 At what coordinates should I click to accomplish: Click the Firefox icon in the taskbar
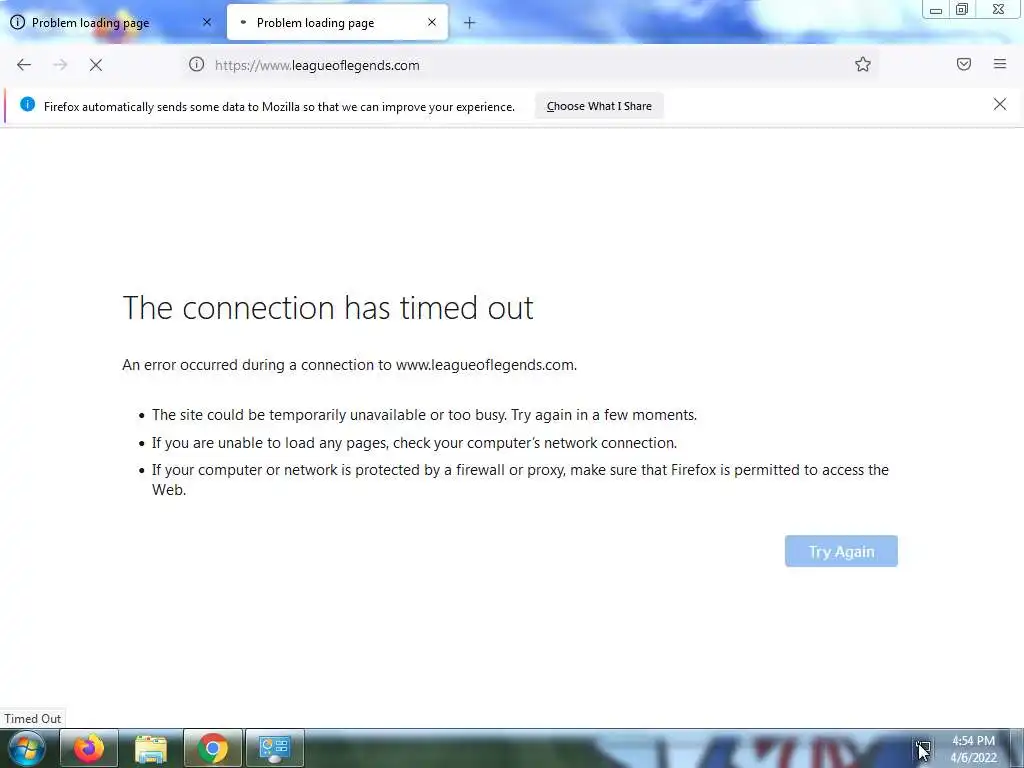click(x=89, y=748)
